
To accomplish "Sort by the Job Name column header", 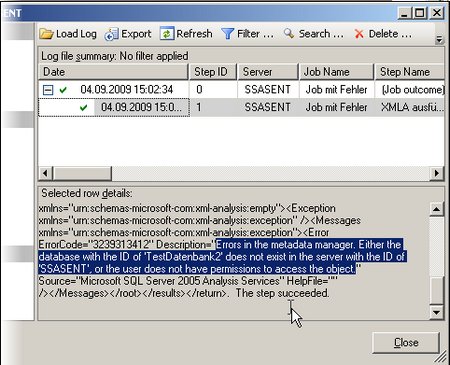I will [x=336, y=72].
